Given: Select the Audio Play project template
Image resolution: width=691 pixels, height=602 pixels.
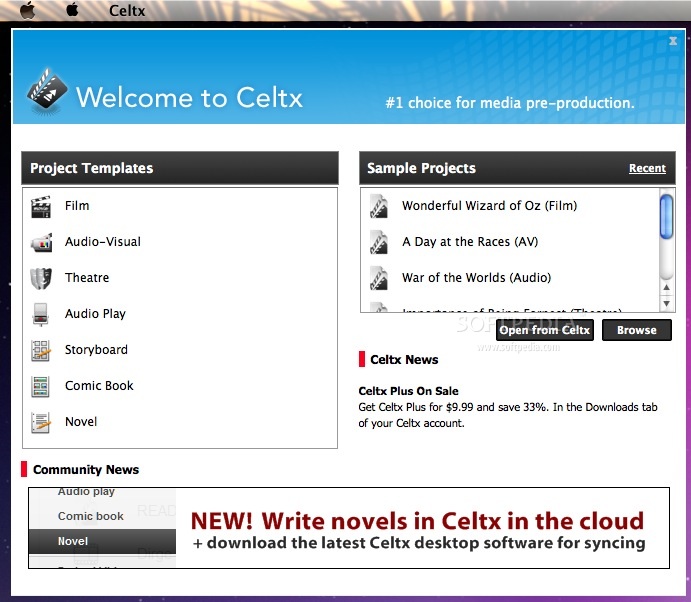Looking at the screenshot, I should (95, 314).
